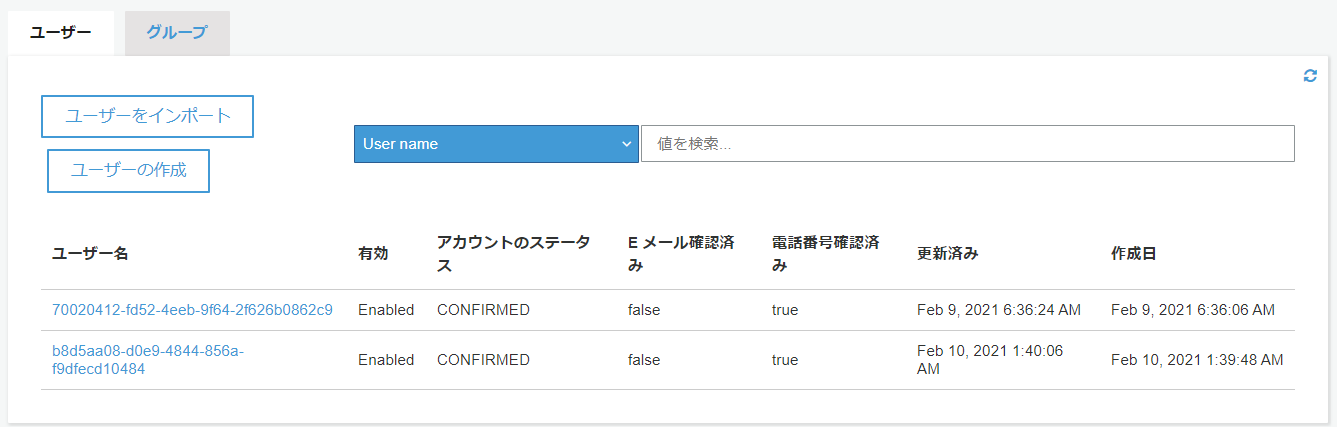This screenshot has width=1337, height=427.
Task: Click the ユーザーの作成 button
Action: pyautogui.click(x=128, y=170)
